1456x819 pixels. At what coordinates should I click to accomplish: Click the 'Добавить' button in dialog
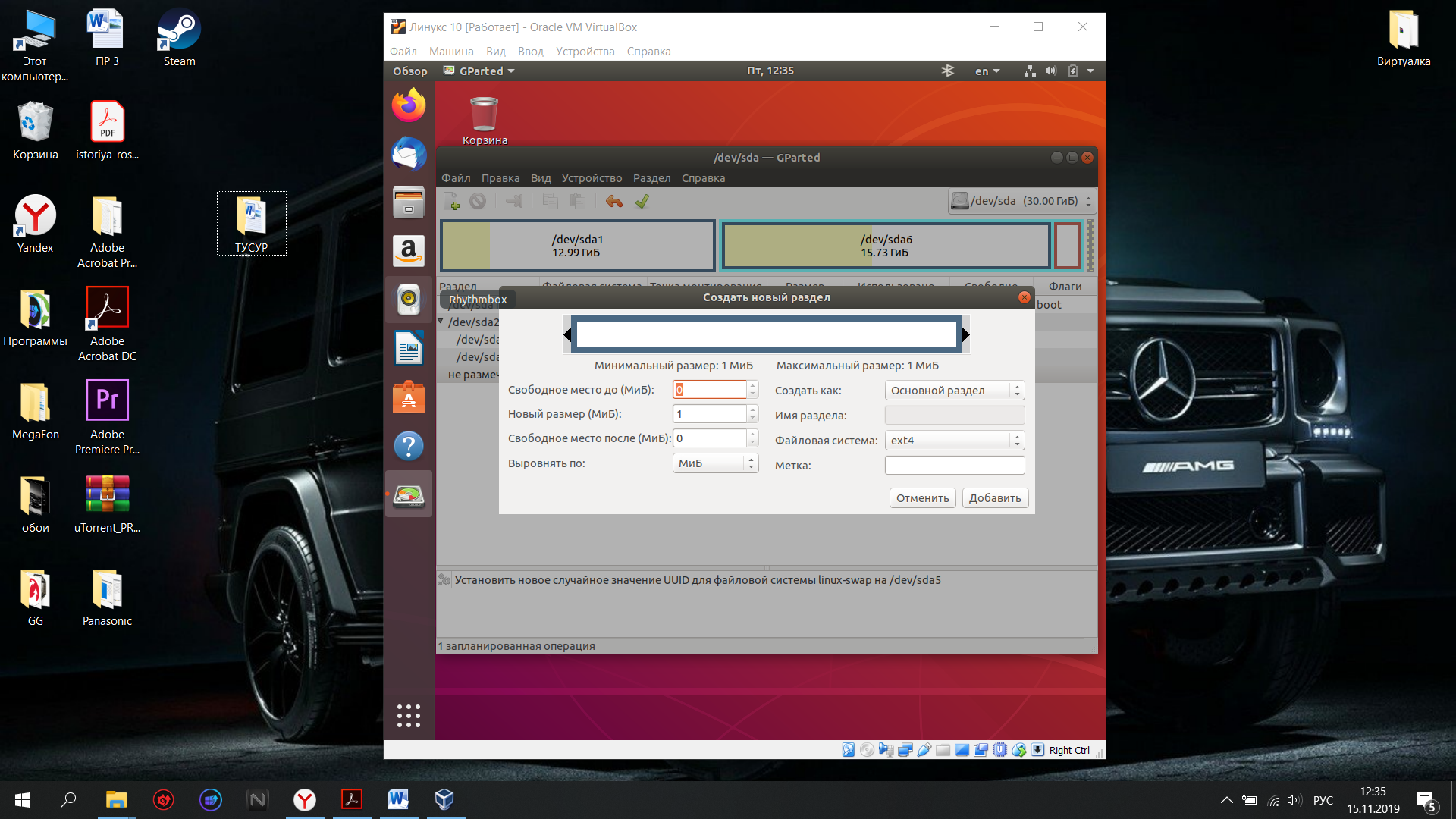pyautogui.click(x=995, y=498)
